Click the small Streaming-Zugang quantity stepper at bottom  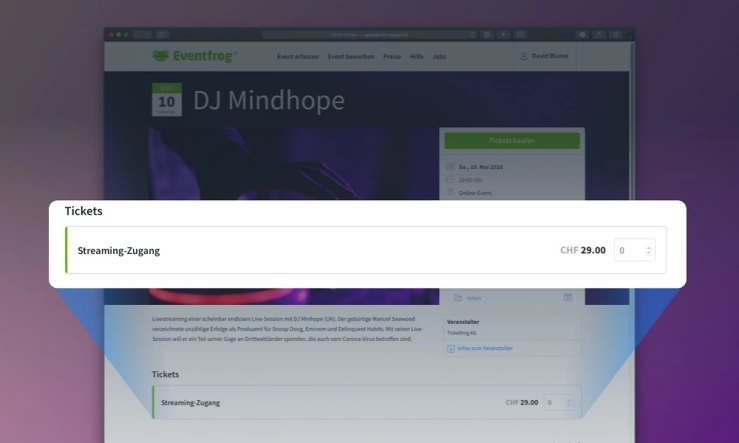point(569,402)
